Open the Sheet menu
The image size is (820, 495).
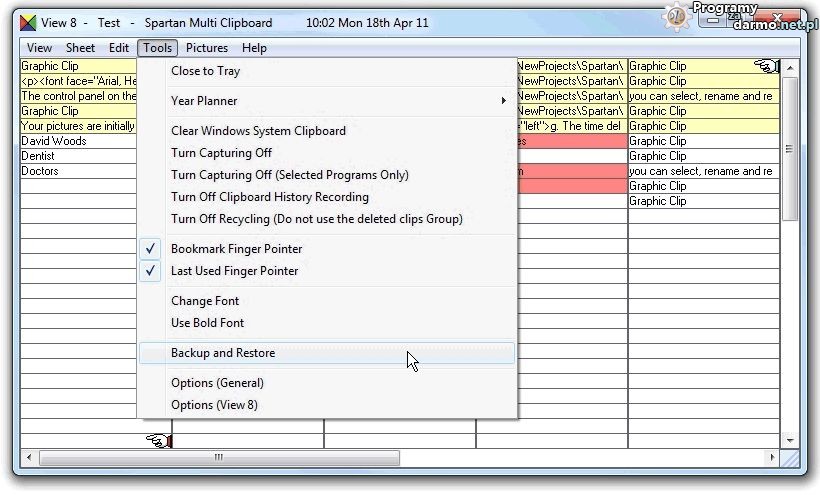coord(81,48)
